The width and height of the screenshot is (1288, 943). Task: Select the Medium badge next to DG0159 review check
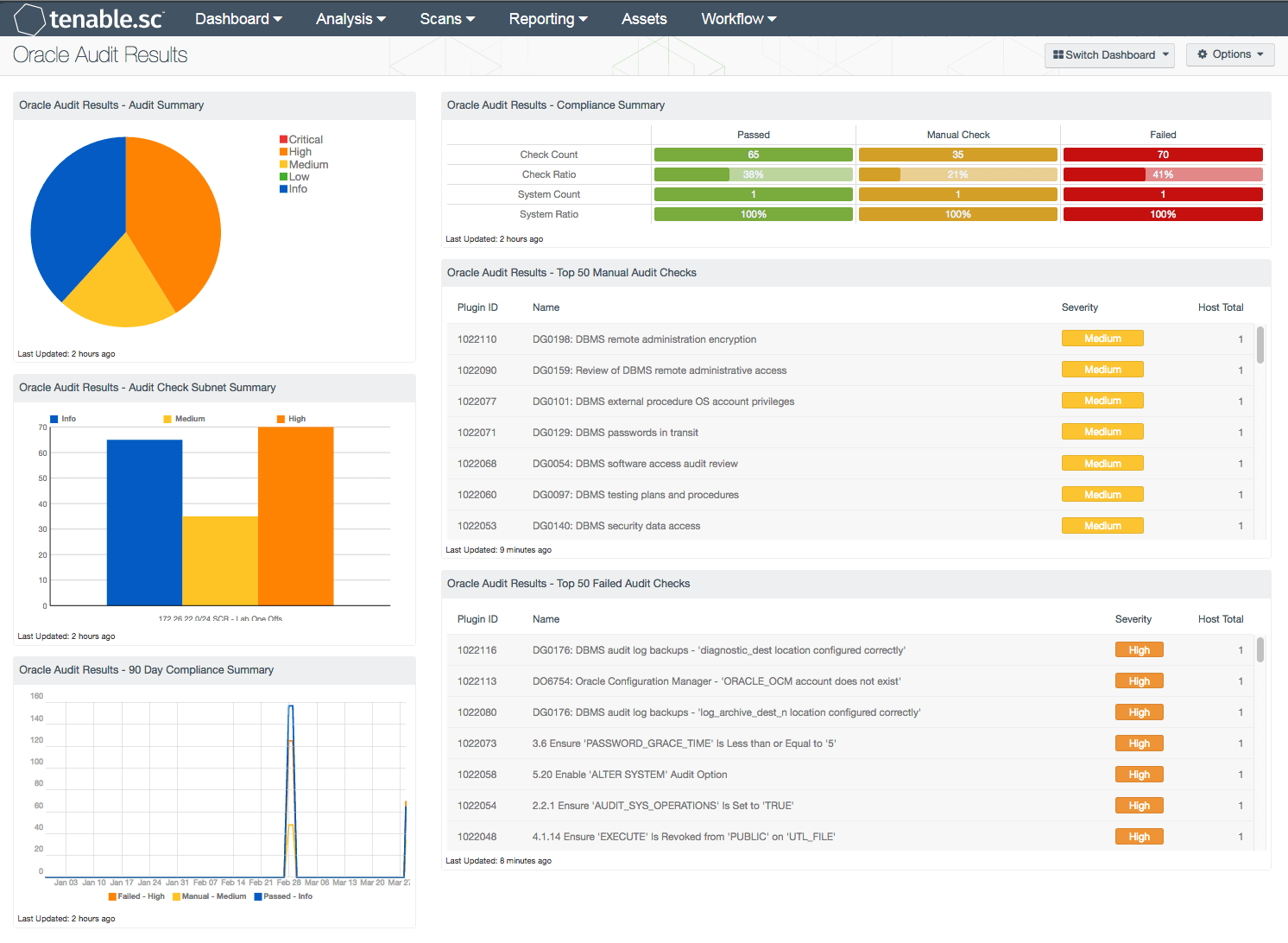point(1102,369)
